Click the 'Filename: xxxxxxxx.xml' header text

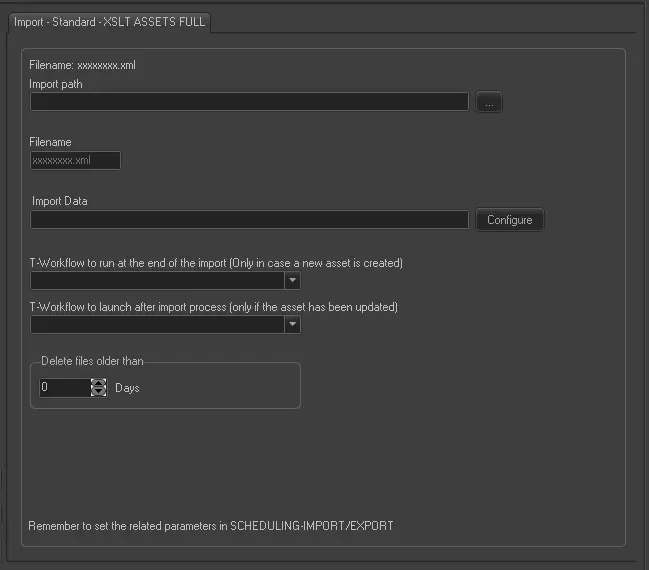82,65
